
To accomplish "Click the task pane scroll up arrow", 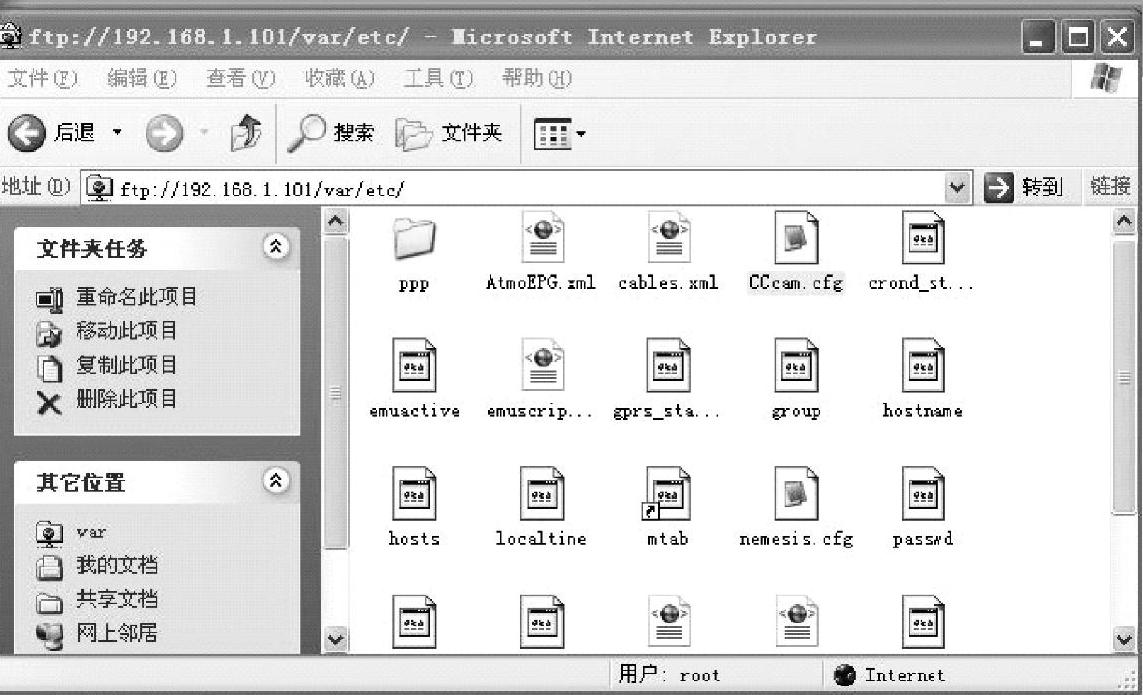I will [335, 221].
